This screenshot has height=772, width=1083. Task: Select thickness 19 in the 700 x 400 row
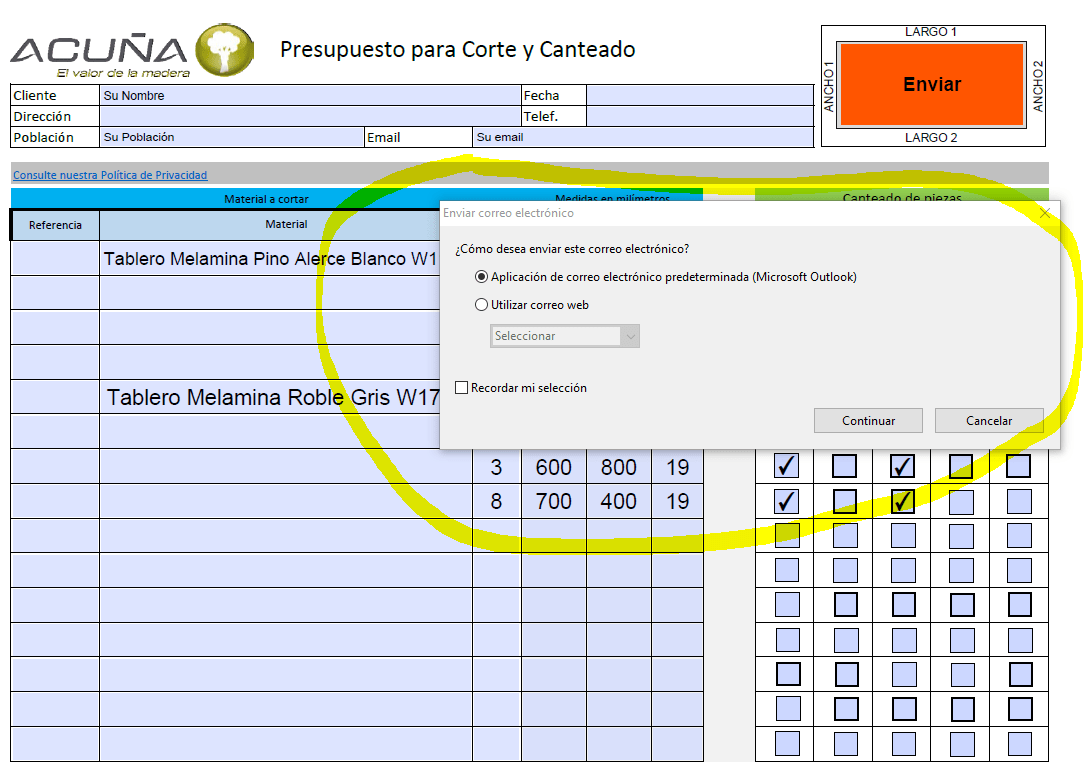(x=678, y=501)
